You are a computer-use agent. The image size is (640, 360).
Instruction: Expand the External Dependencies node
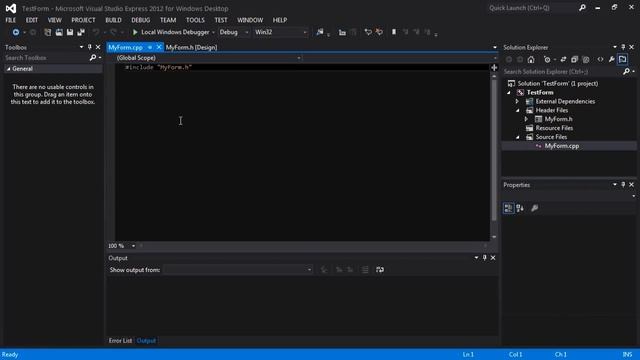(x=517, y=102)
